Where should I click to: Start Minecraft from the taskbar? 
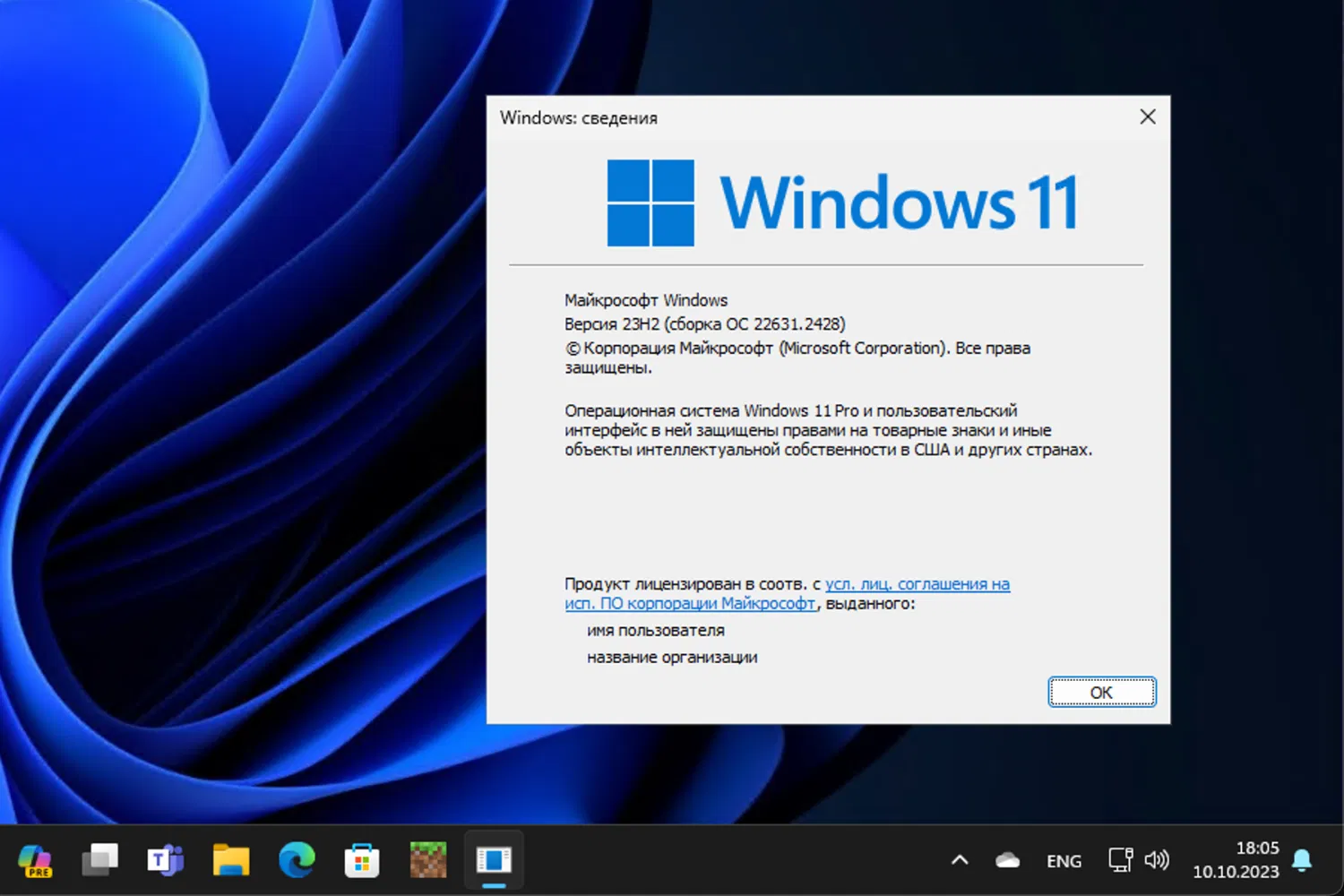click(x=427, y=860)
